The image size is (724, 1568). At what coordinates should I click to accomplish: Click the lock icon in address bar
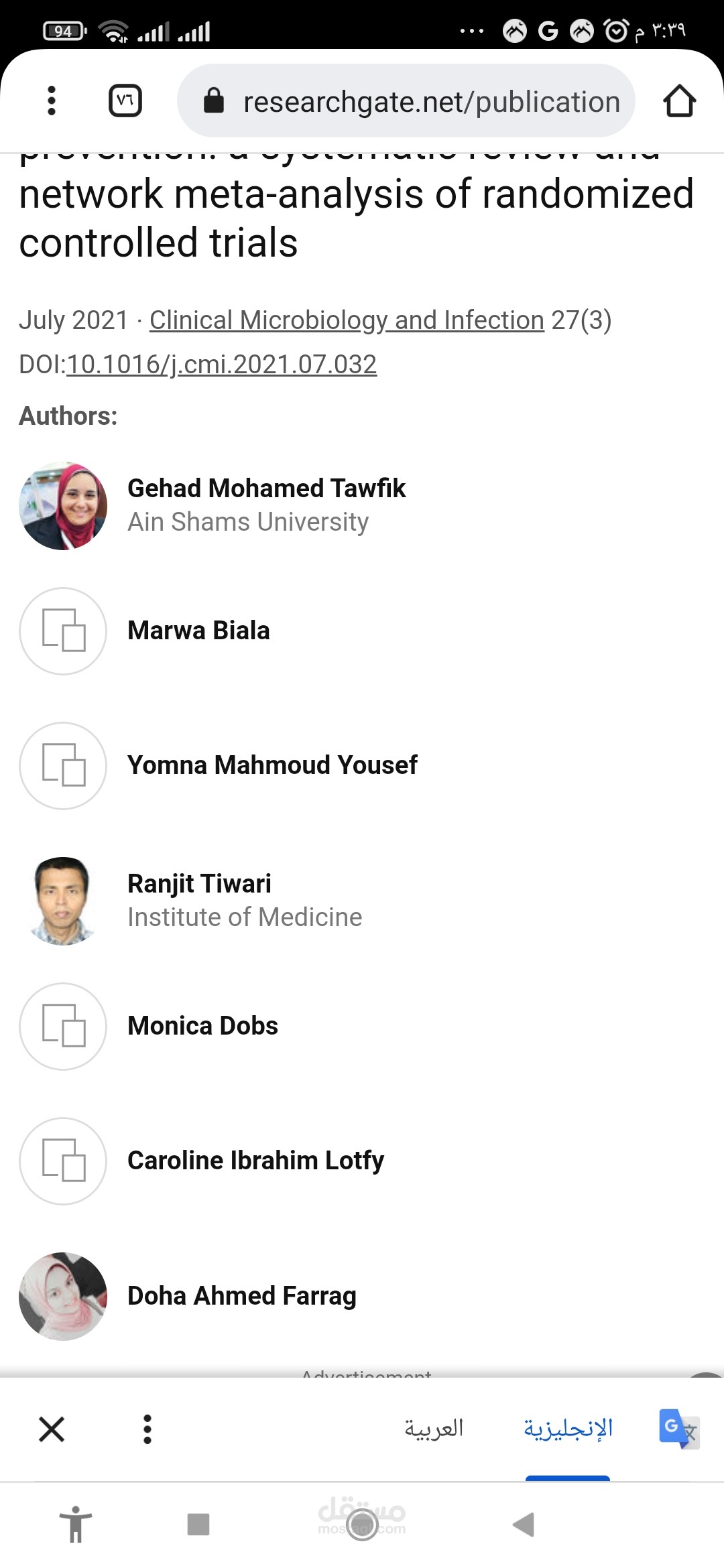click(x=214, y=101)
